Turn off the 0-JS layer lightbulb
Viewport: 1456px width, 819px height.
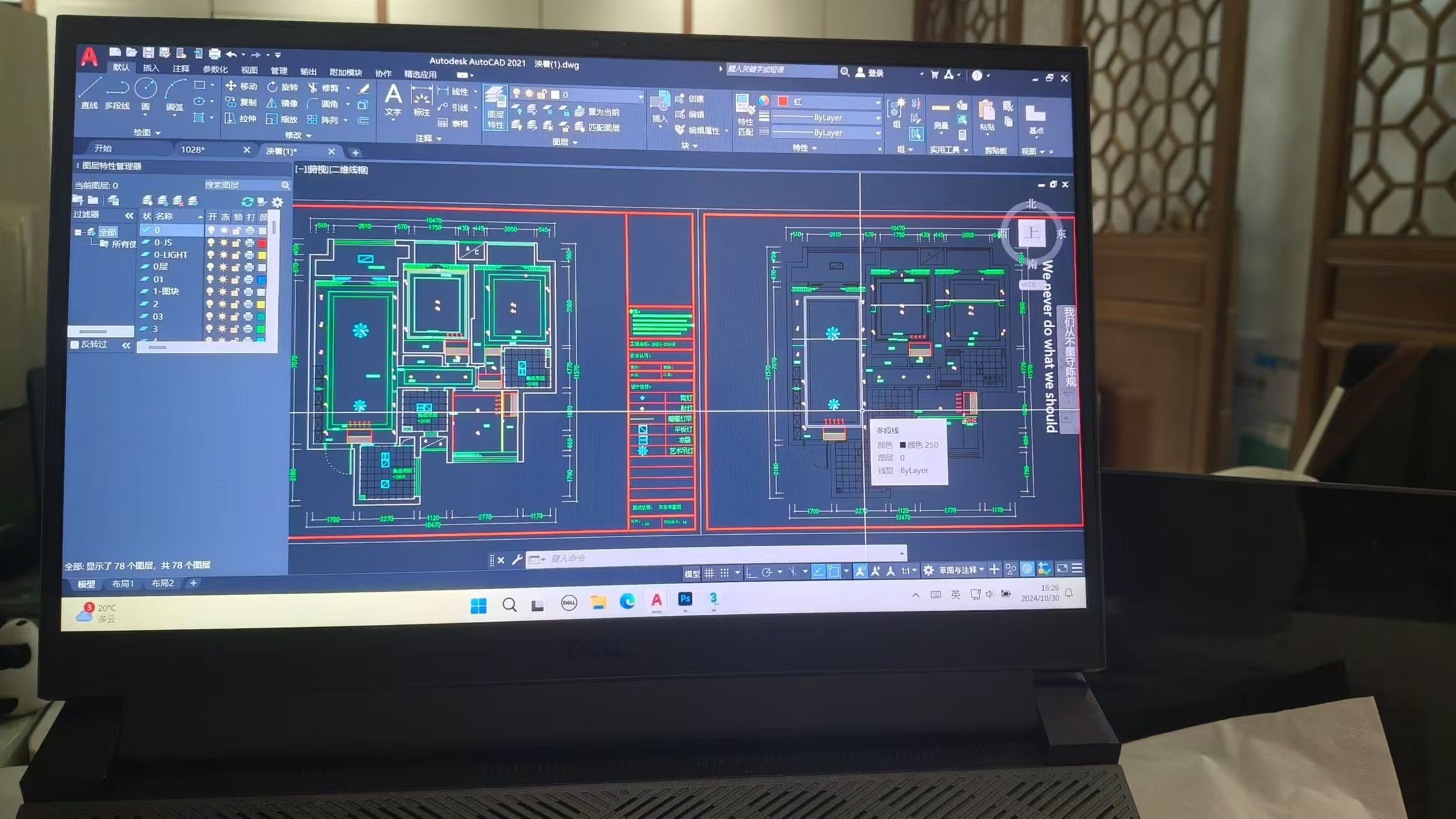point(211,243)
